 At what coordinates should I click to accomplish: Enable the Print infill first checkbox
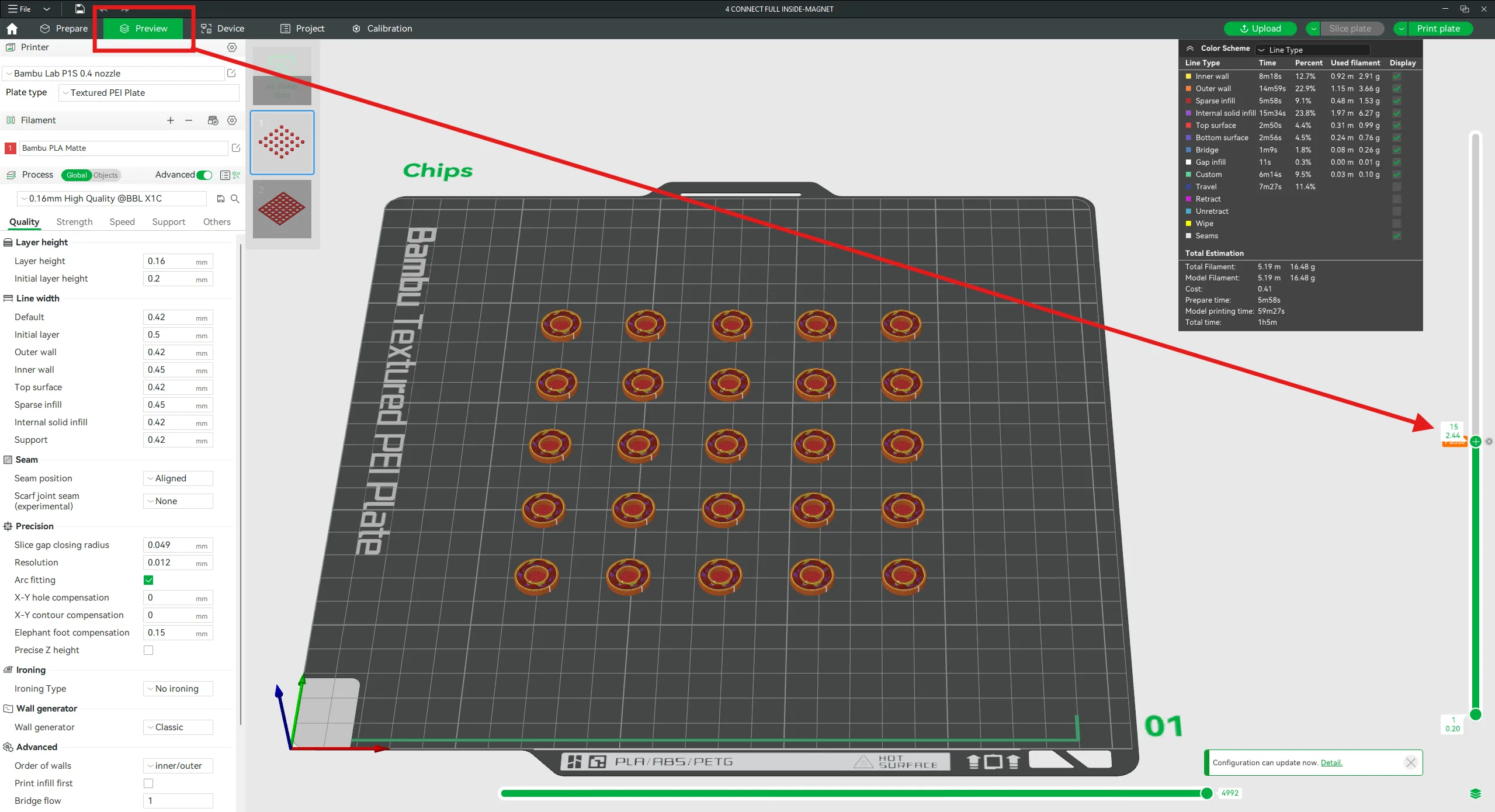coord(148,783)
